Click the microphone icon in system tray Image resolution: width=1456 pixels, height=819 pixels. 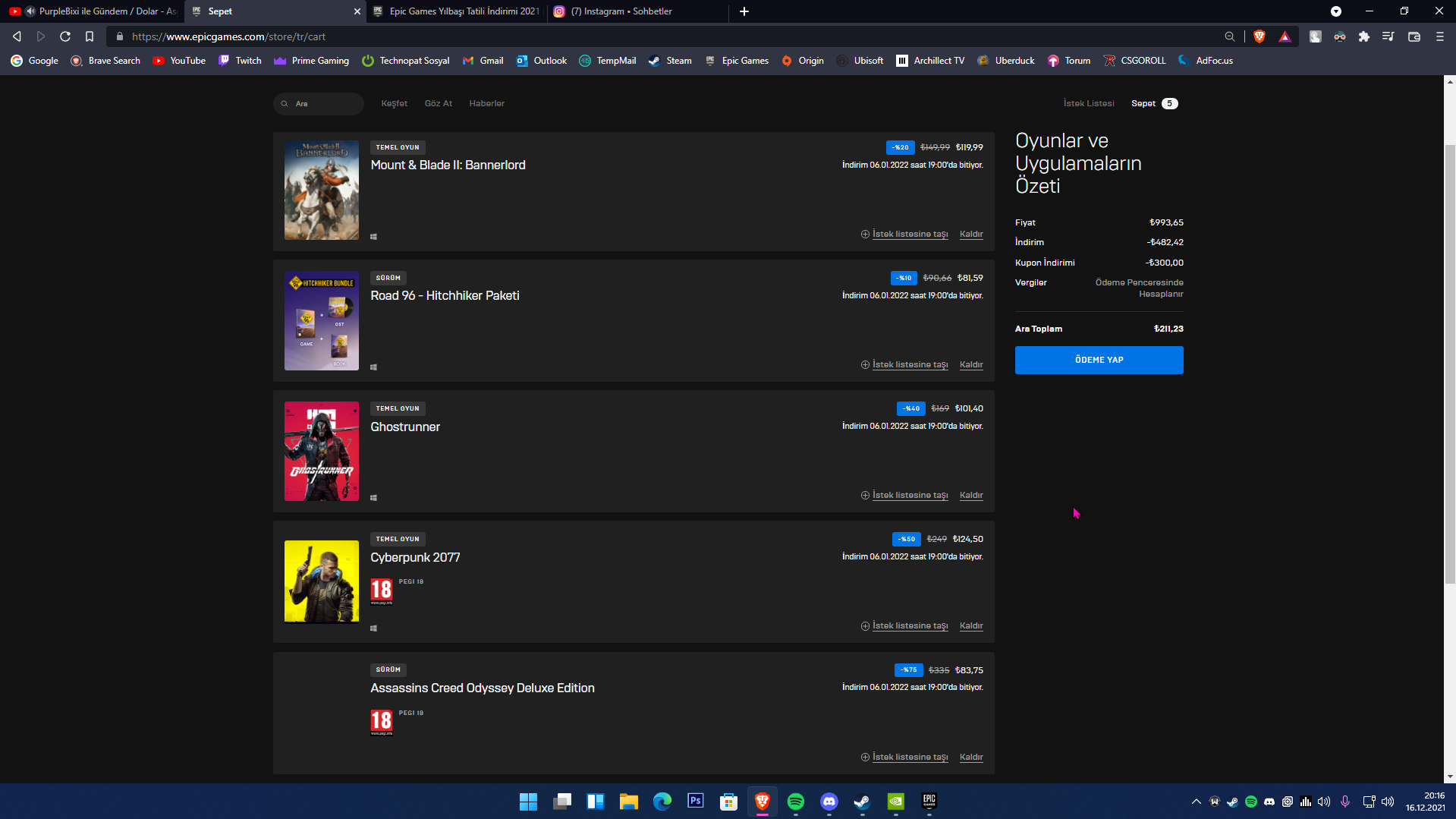[1345, 802]
